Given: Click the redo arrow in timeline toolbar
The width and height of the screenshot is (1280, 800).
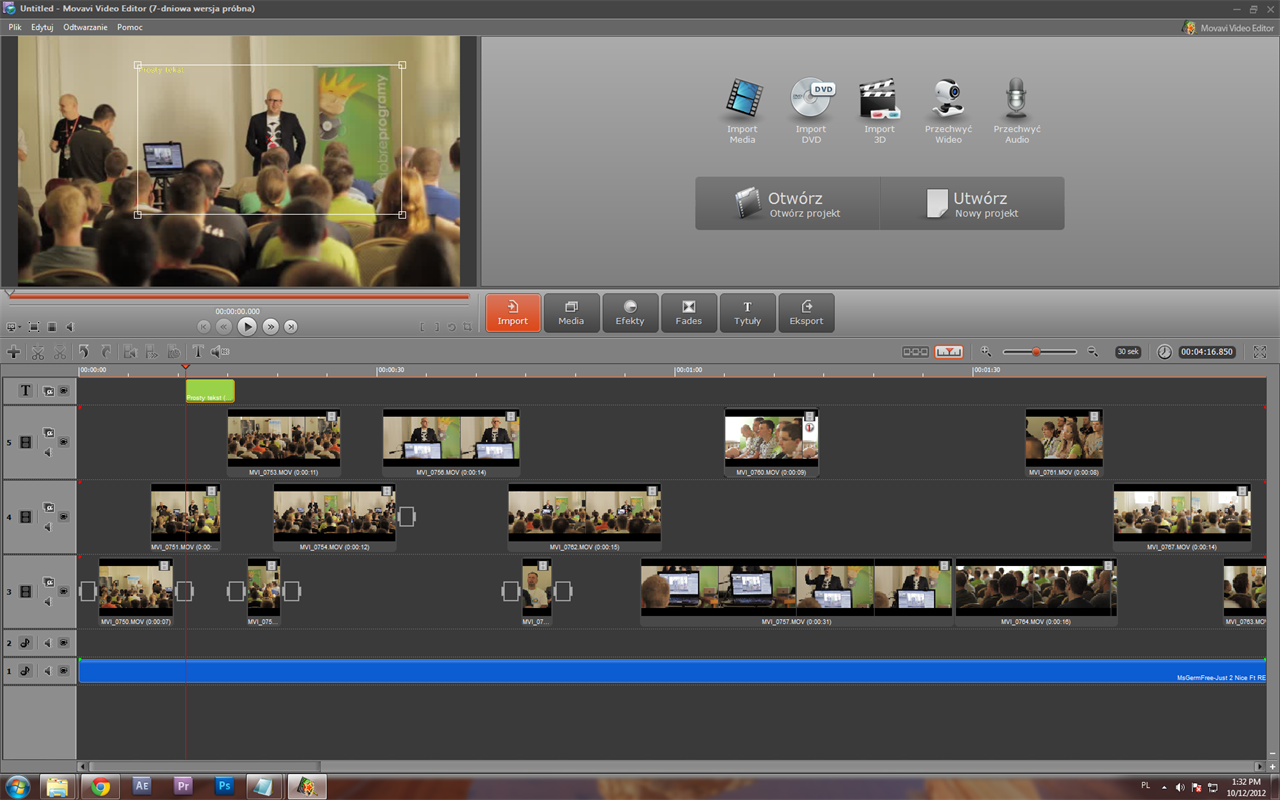Looking at the screenshot, I should (x=105, y=351).
